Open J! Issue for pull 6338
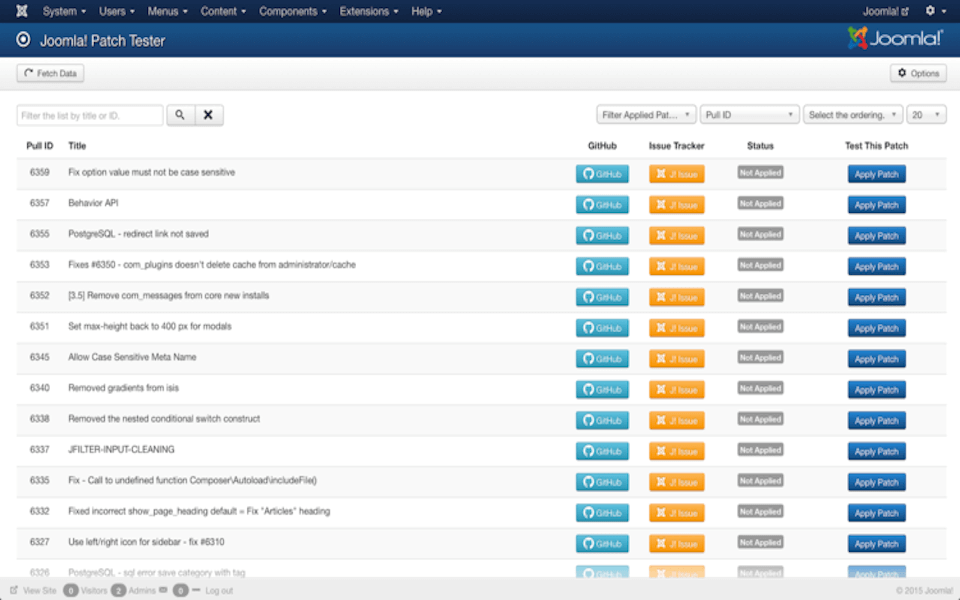 [677, 421]
